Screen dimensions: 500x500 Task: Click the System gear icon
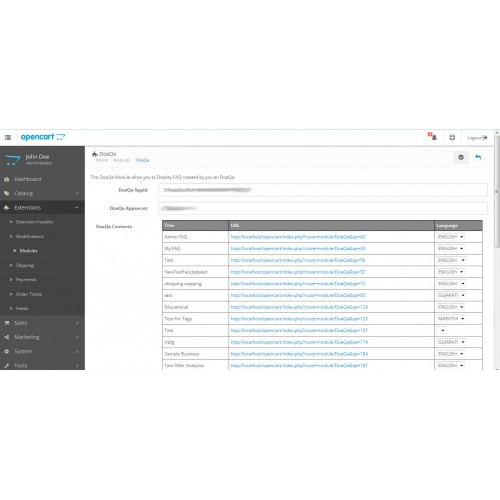7,351
